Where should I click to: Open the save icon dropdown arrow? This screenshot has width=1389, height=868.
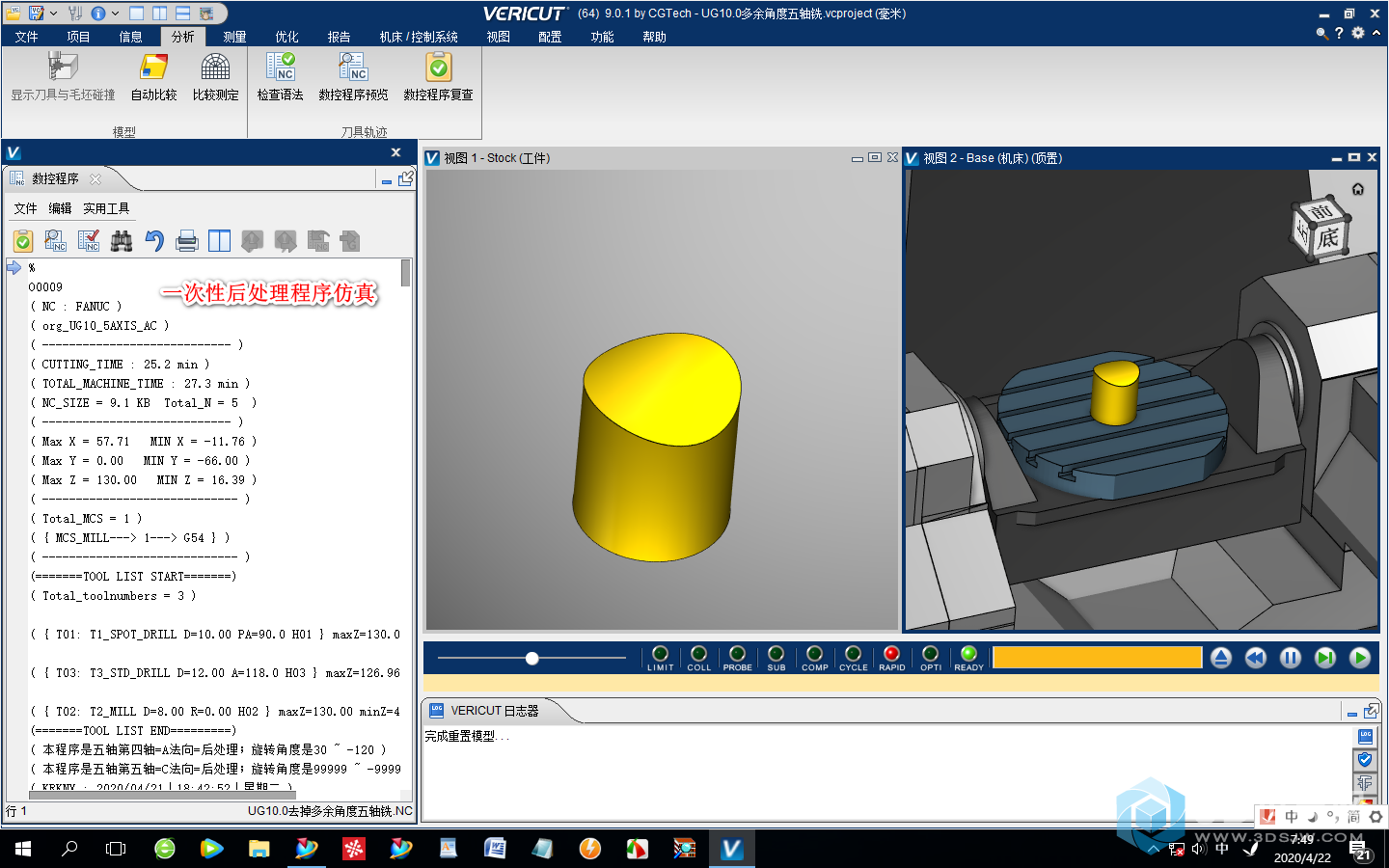53,14
